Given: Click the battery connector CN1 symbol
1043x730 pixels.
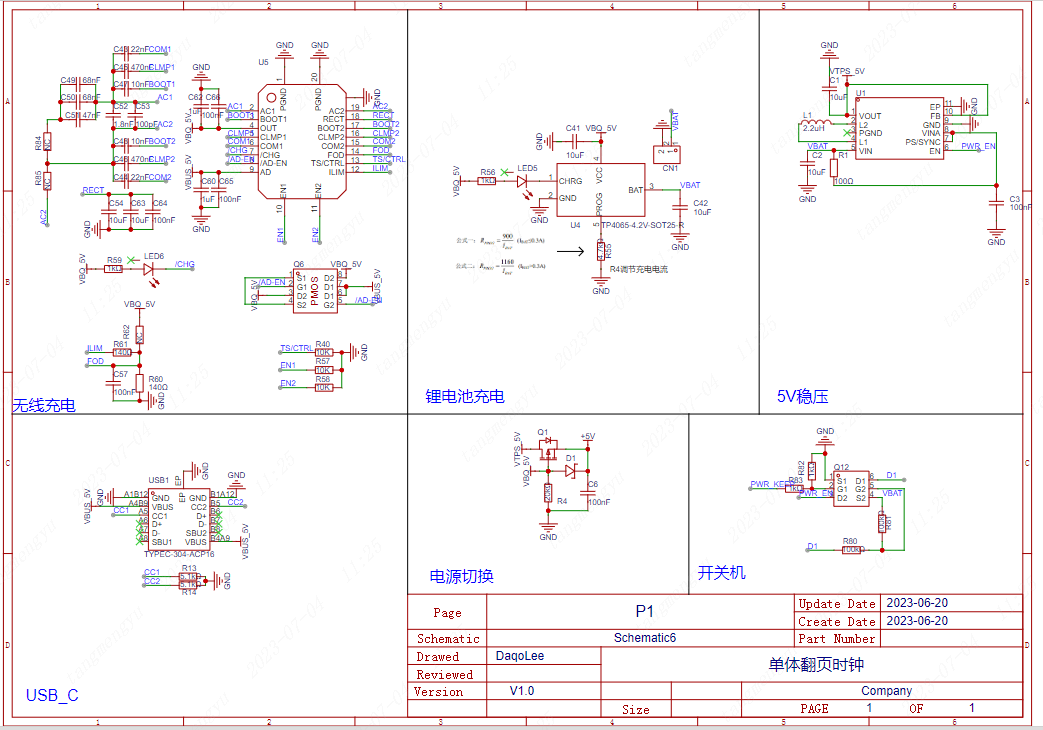Looking at the screenshot, I should [x=669, y=152].
